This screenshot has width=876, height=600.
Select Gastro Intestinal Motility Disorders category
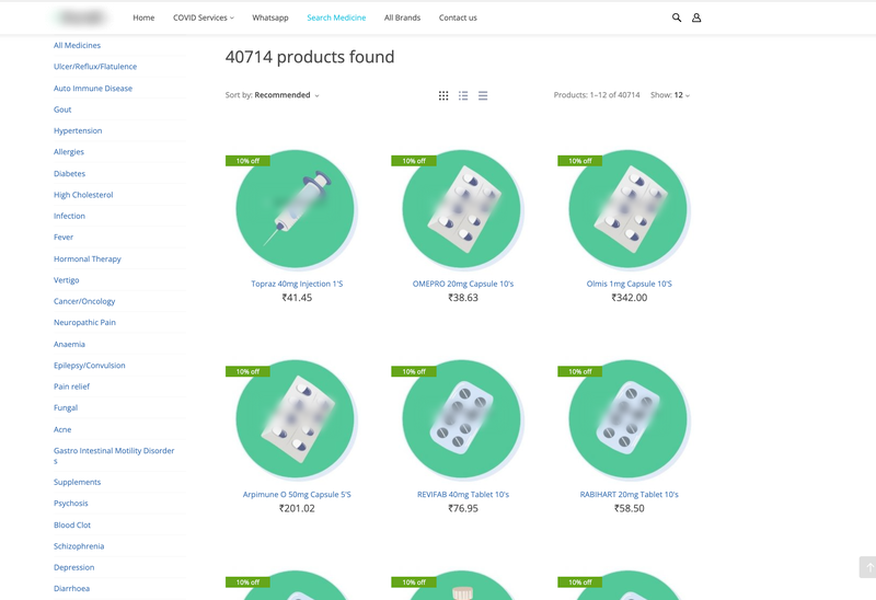click(114, 456)
